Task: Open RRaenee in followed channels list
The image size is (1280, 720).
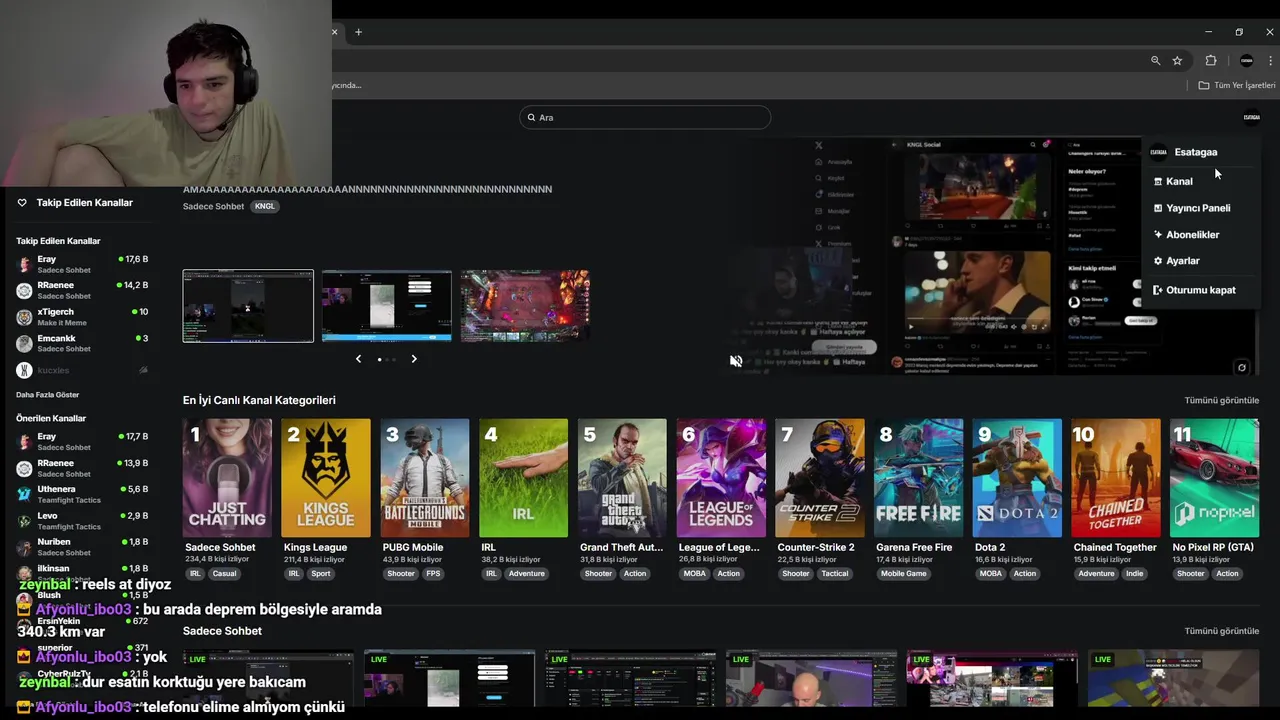Action: tap(82, 290)
